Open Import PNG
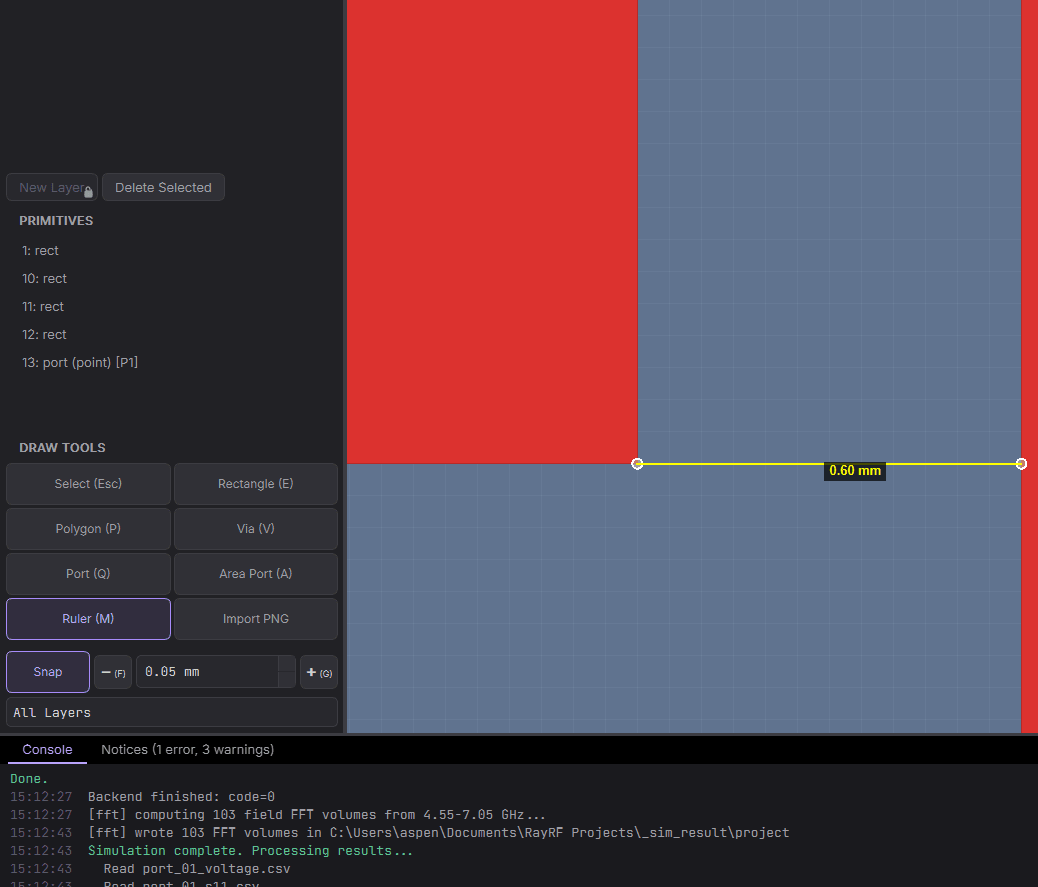Screen dimensions: 1038x887 click(256, 619)
